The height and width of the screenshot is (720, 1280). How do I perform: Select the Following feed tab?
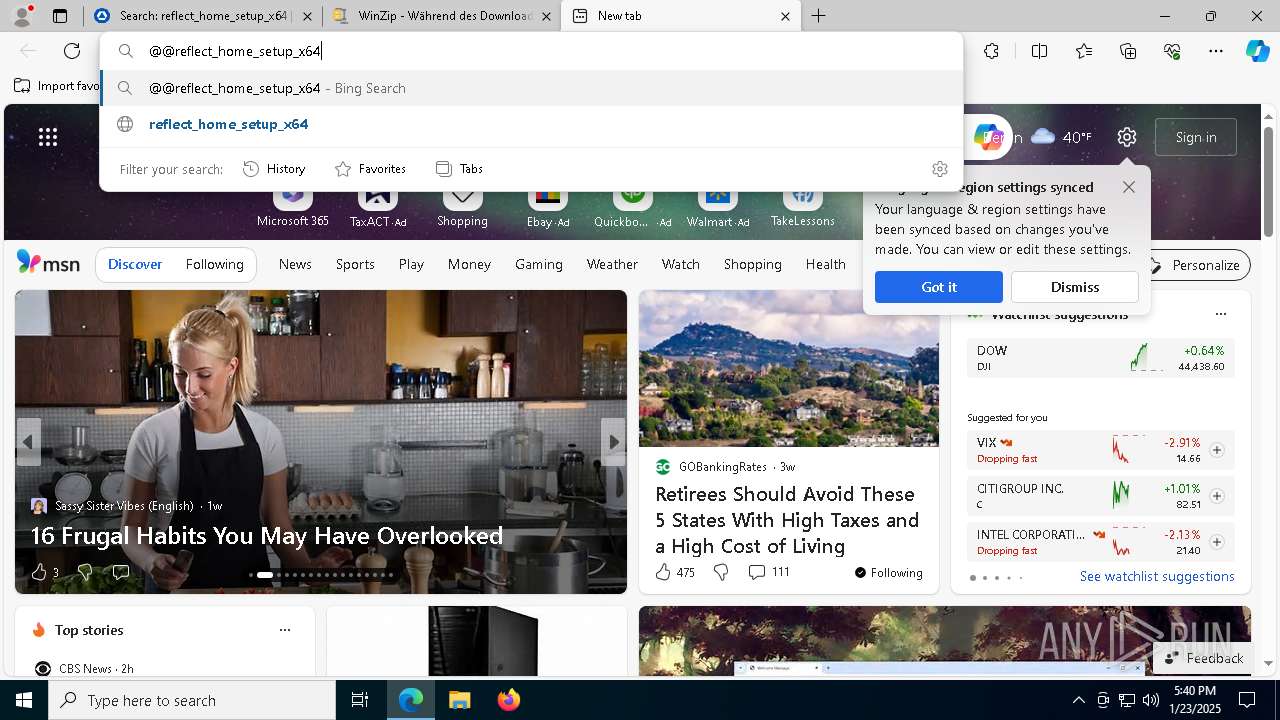pos(214,265)
